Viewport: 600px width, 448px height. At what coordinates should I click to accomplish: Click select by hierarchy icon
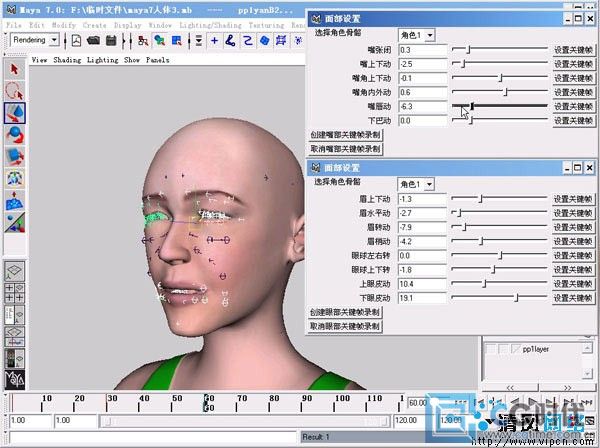pos(143,40)
